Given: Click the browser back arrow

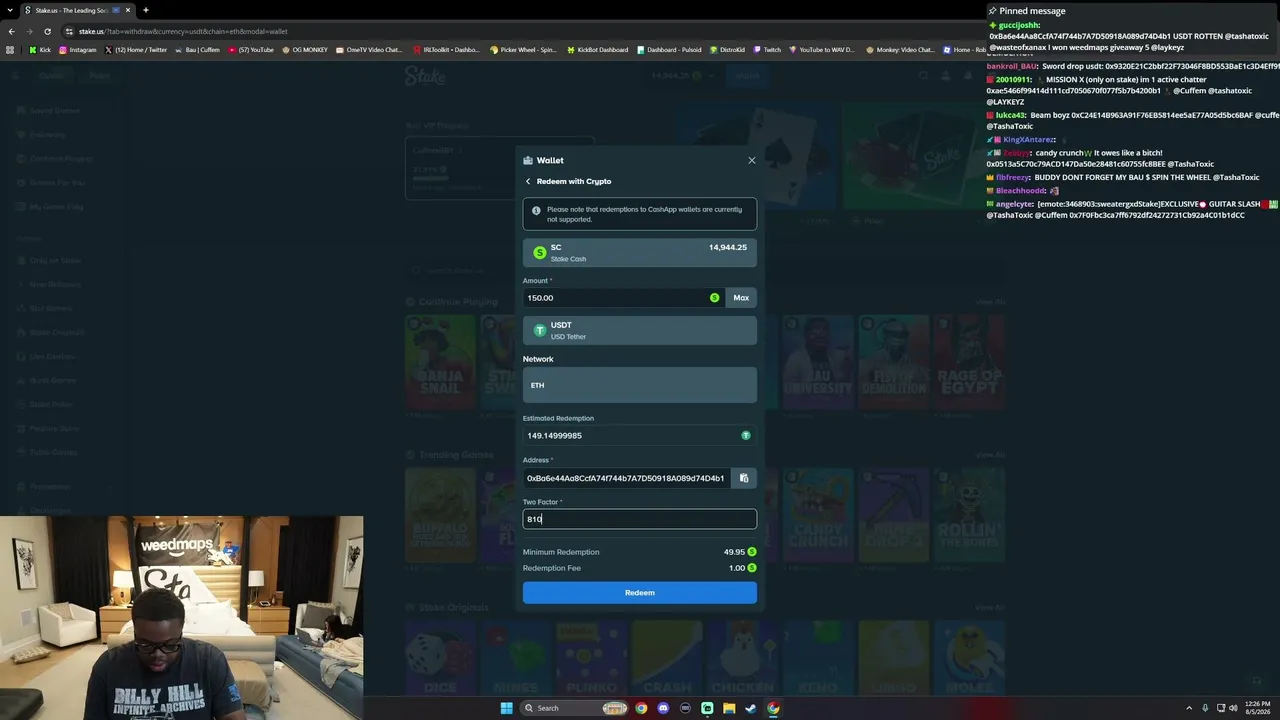Looking at the screenshot, I should pyautogui.click(x=12, y=31).
